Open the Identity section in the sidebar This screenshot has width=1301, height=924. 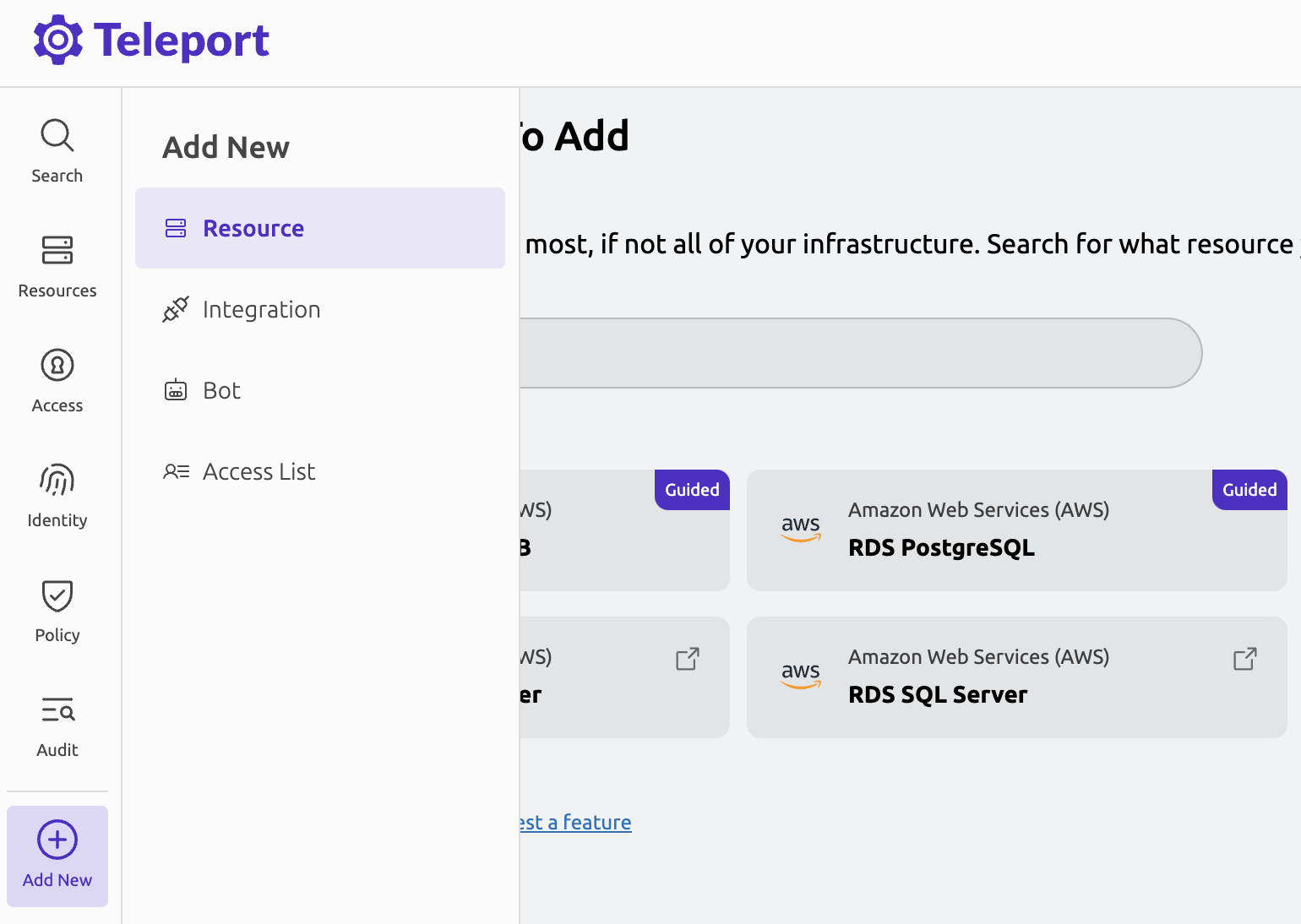point(57,480)
